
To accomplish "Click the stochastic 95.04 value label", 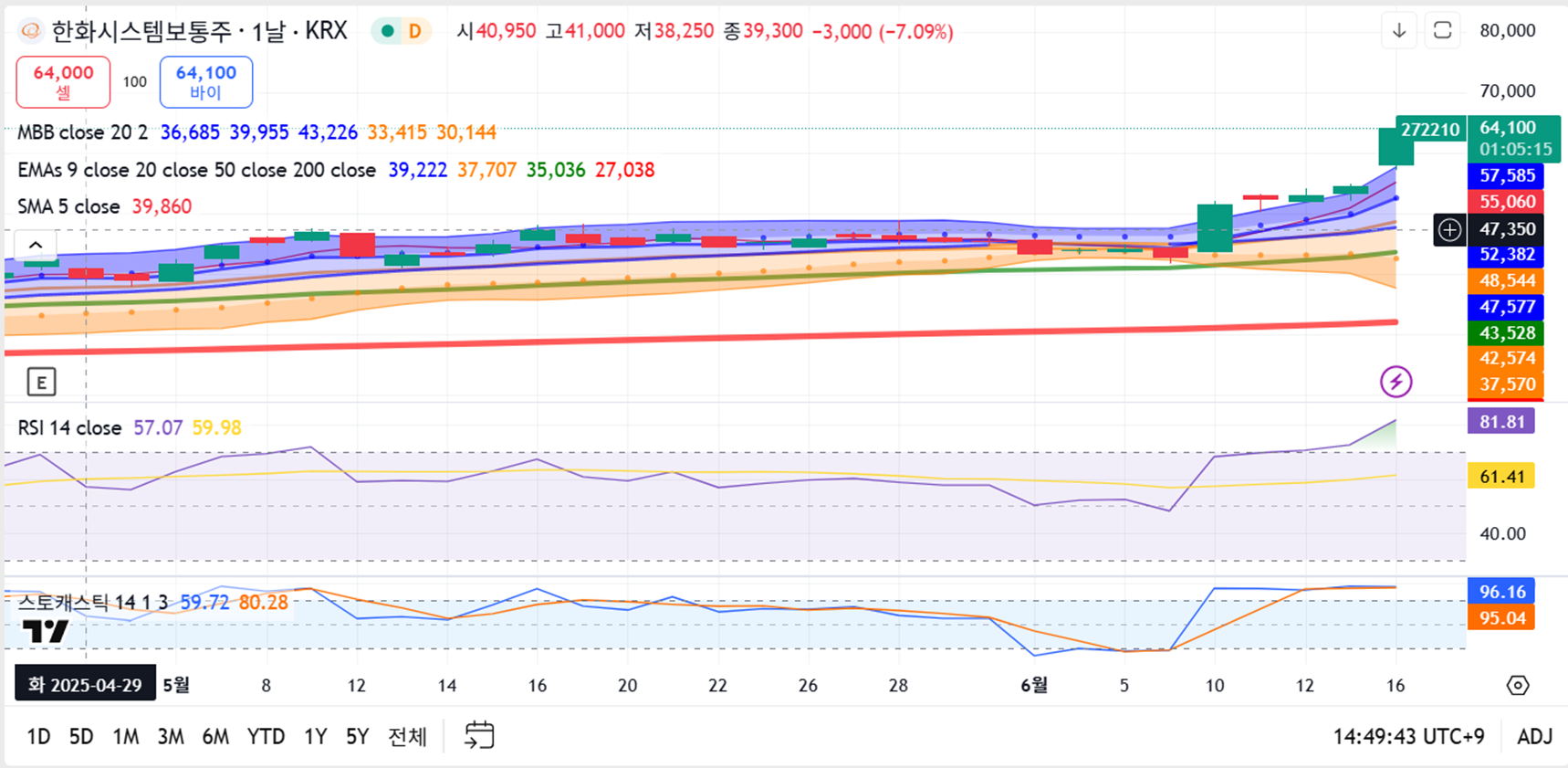I will (1501, 617).
